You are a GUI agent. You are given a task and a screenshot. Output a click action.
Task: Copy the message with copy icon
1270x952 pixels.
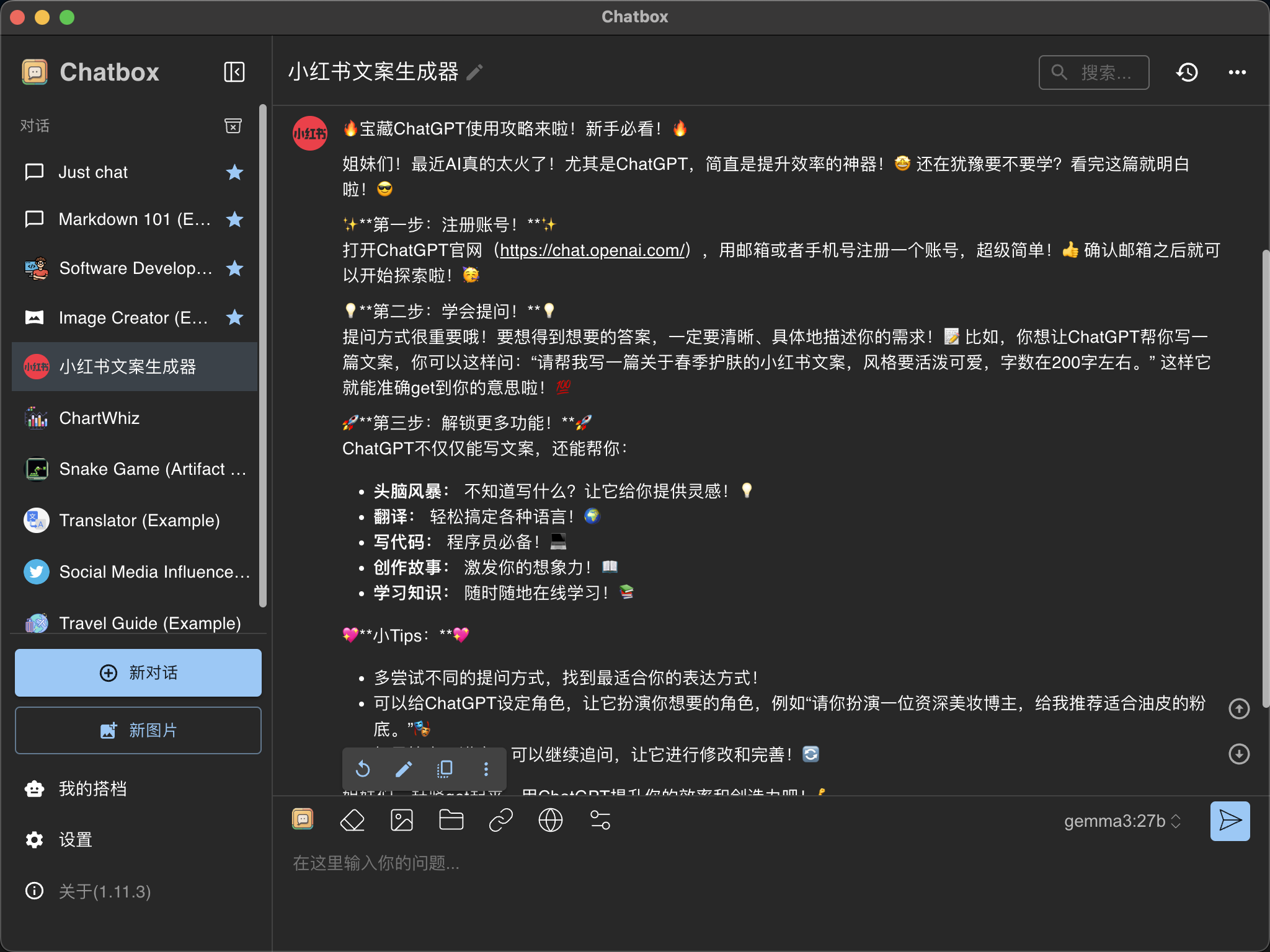coord(445,770)
